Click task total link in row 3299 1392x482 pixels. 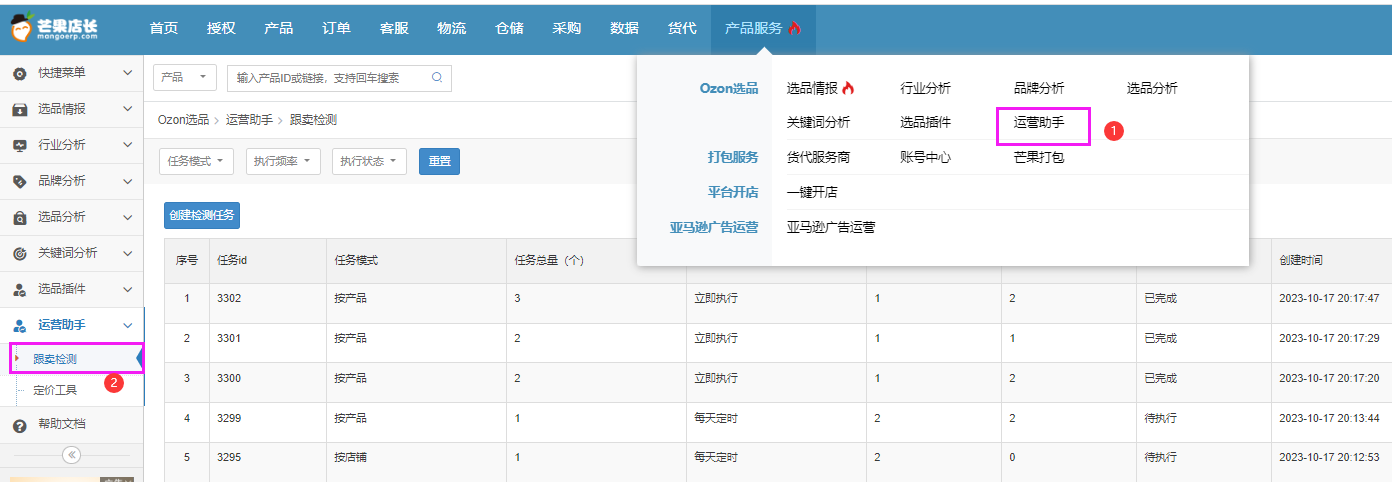(517, 418)
